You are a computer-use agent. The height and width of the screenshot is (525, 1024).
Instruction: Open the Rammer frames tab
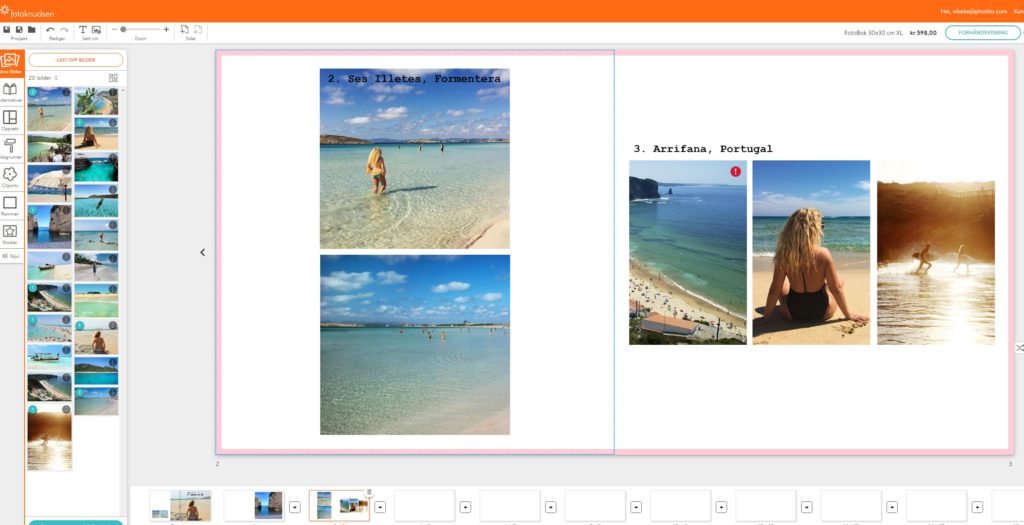(x=10, y=206)
